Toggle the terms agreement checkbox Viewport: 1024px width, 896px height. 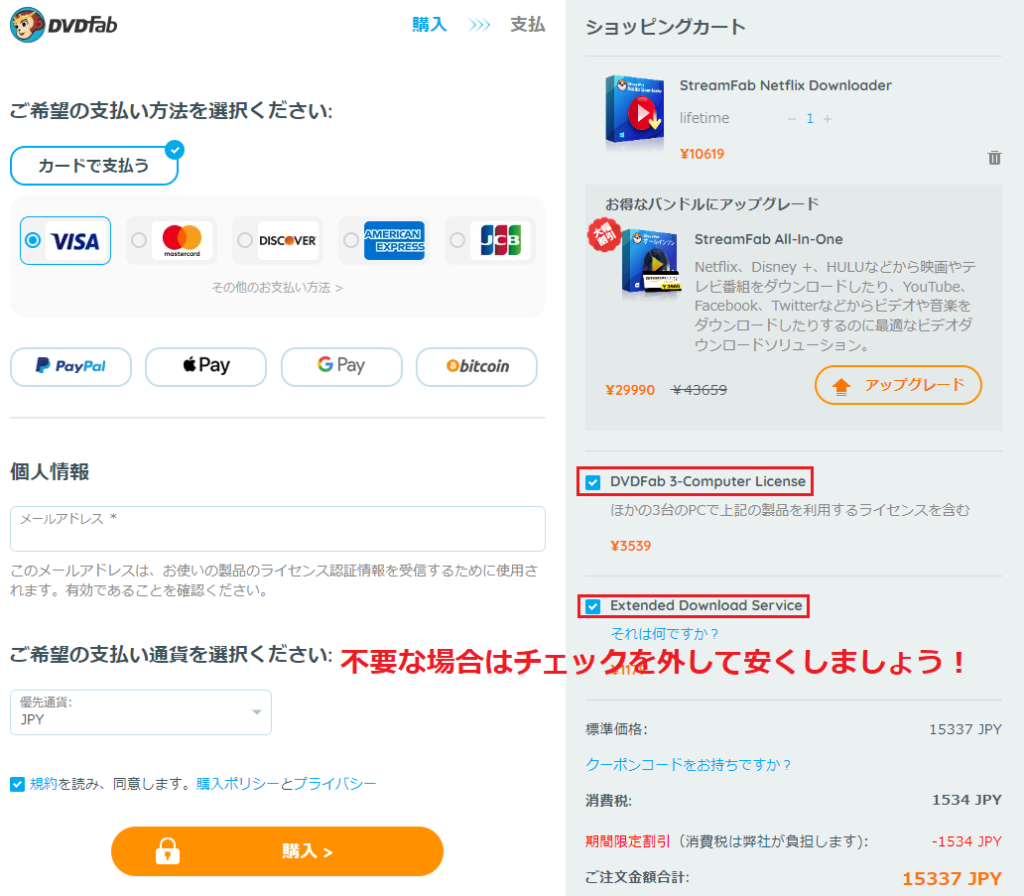pyautogui.click(x=18, y=784)
